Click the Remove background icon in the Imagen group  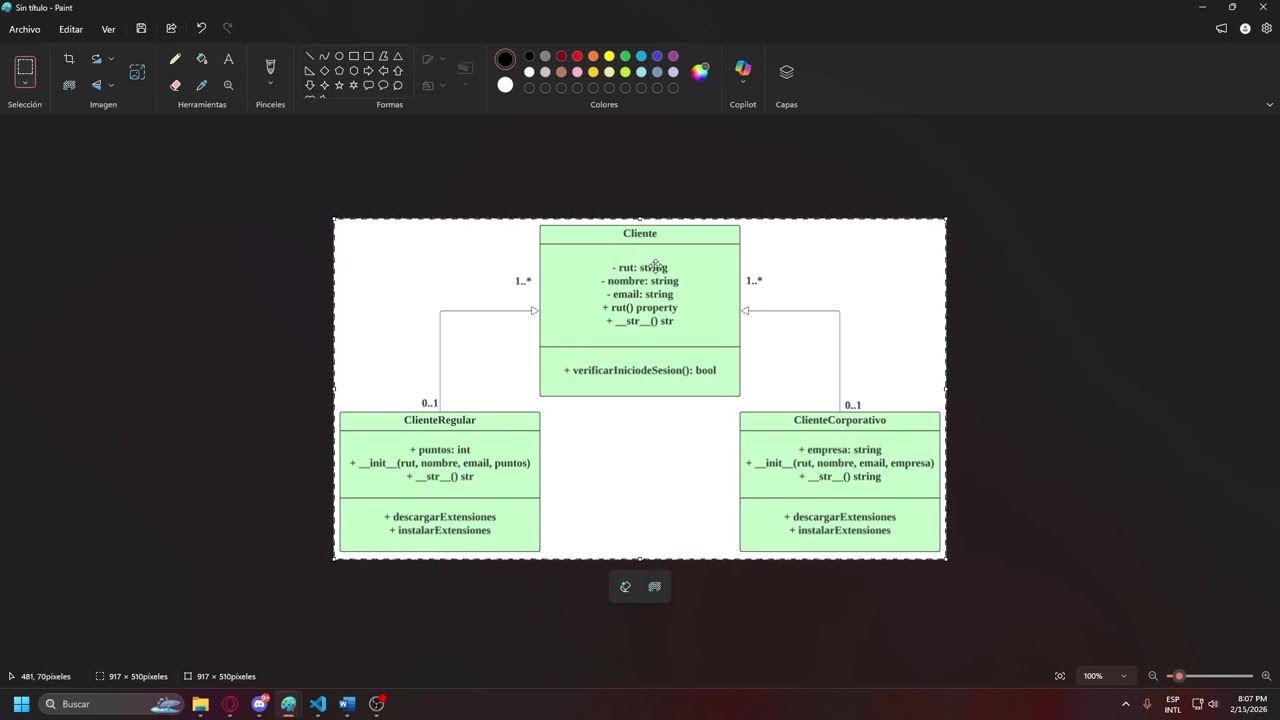(69, 86)
